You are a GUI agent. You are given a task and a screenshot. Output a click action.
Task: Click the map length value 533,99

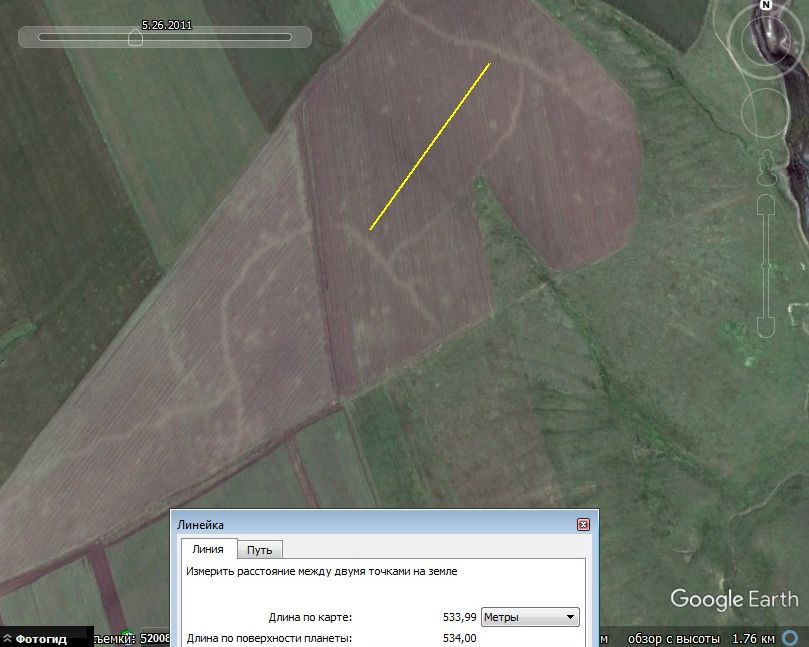459,617
